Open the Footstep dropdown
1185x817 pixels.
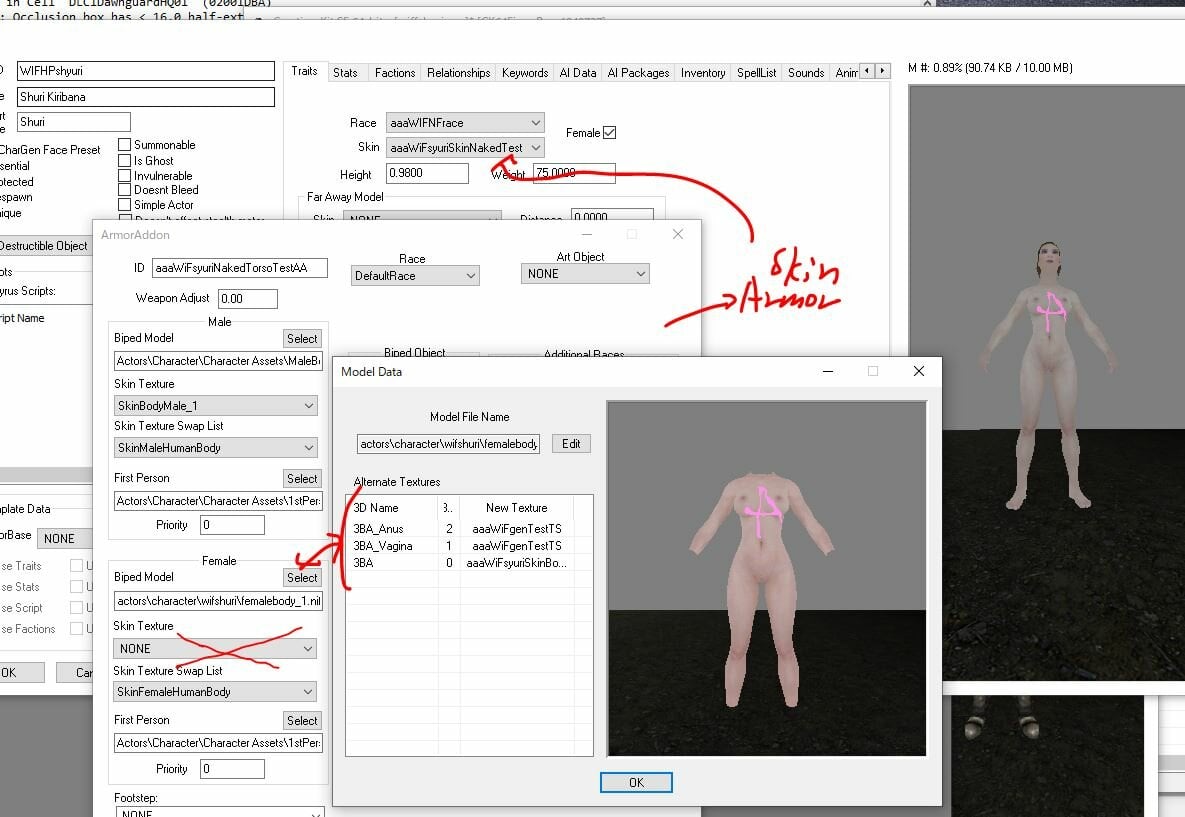(220, 812)
